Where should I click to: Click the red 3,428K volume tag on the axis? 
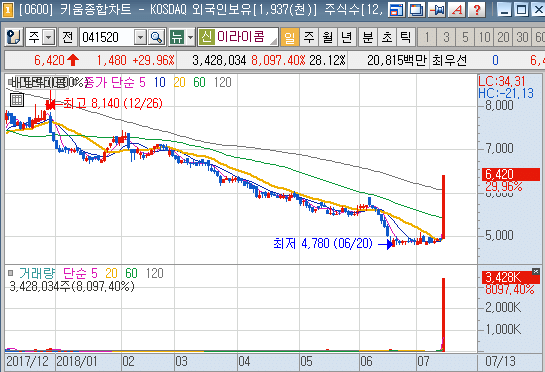[510, 277]
